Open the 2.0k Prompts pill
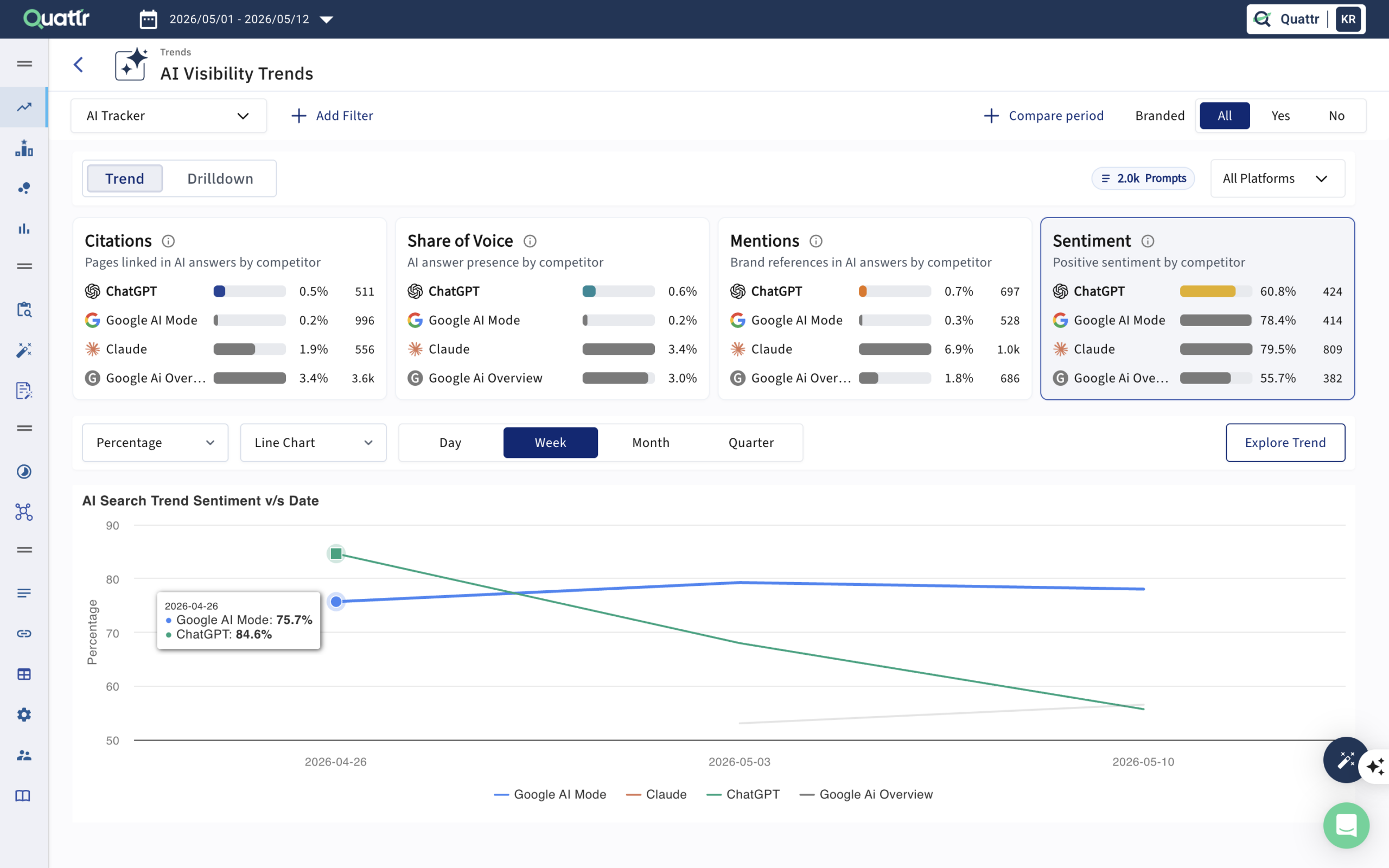Viewport: 1389px width, 868px height. point(1143,178)
